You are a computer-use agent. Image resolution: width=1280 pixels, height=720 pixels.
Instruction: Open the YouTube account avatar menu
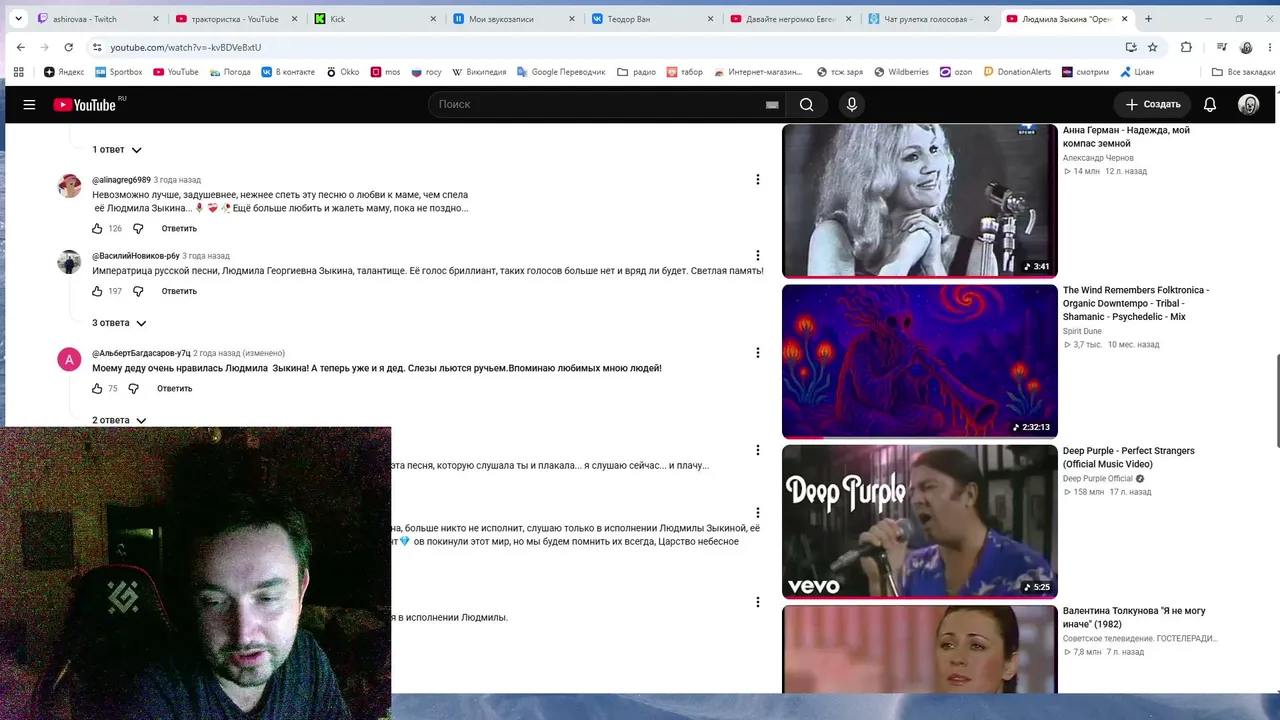pos(1248,104)
